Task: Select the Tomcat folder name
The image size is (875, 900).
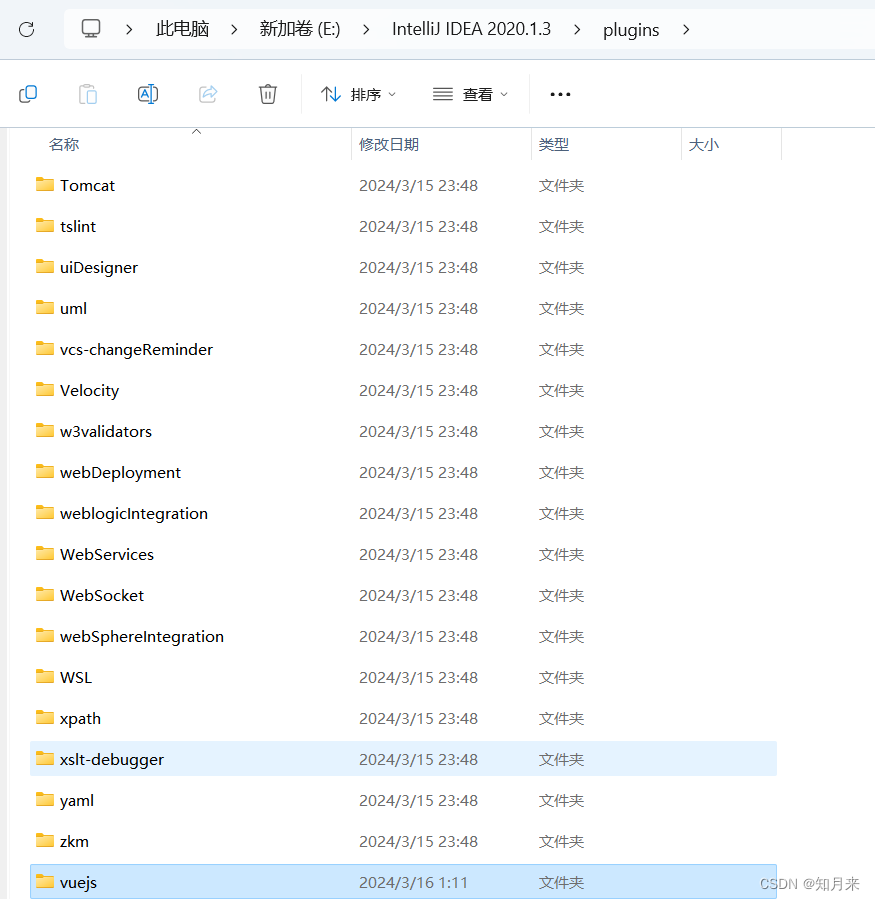Action: [87, 185]
